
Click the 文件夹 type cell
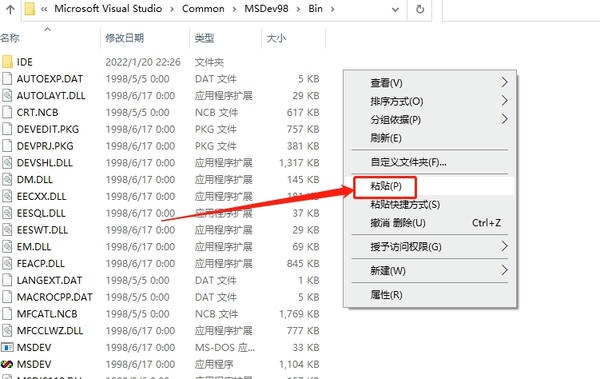(209, 62)
